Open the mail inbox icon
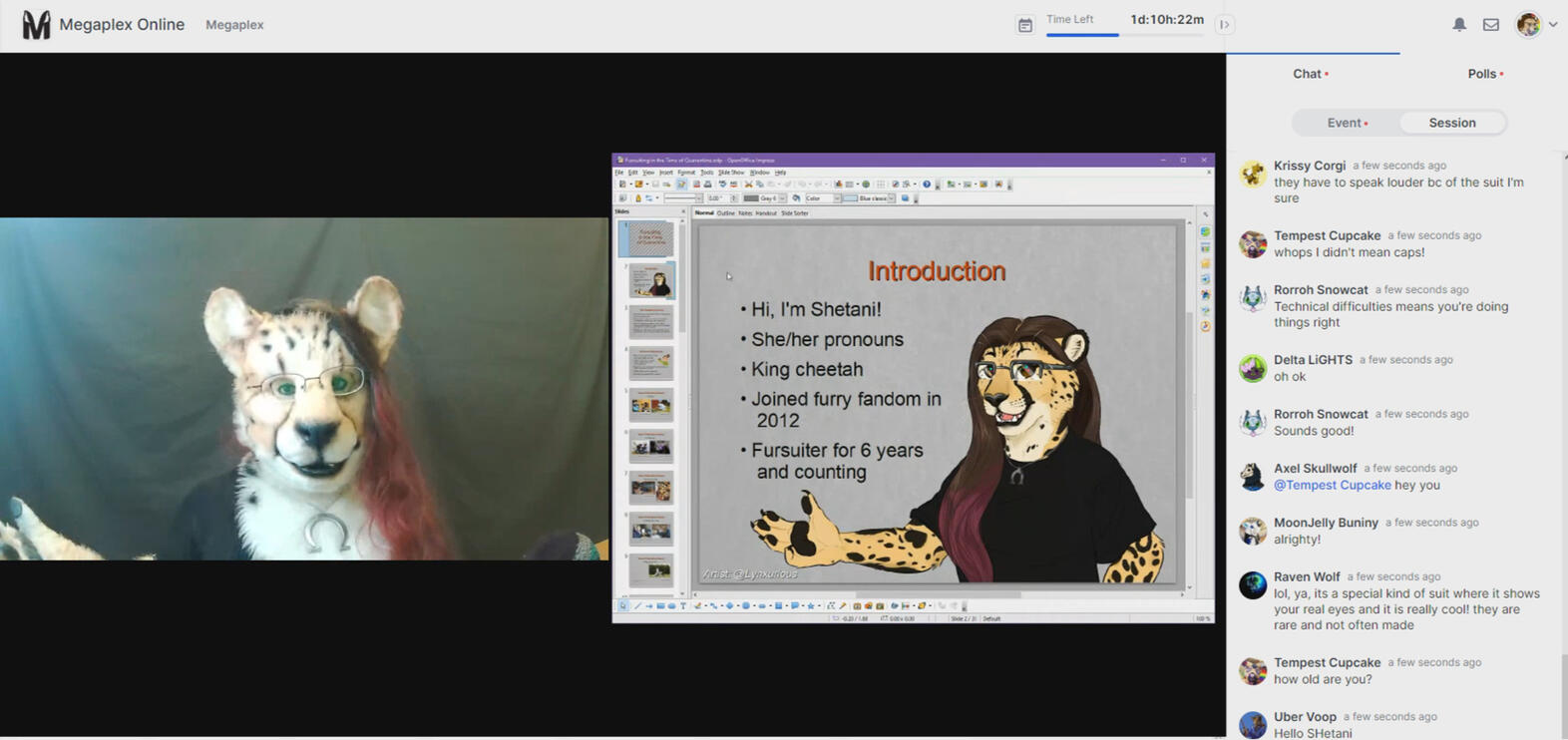Viewport: 1568px width, 740px height. (1490, 25)
